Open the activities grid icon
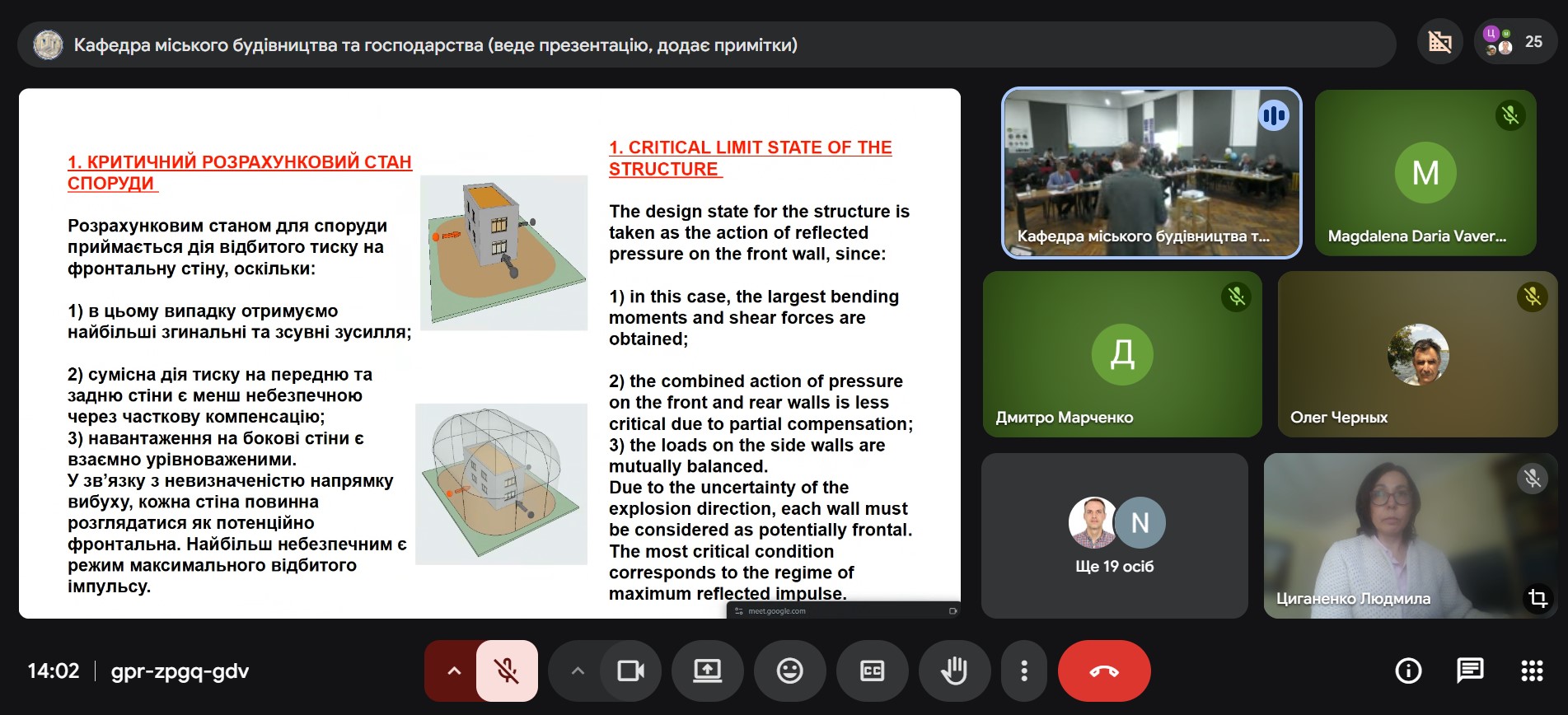The height and width of the screenshot is (715, 1568). pyautogui.click(x=1532, y=671)
